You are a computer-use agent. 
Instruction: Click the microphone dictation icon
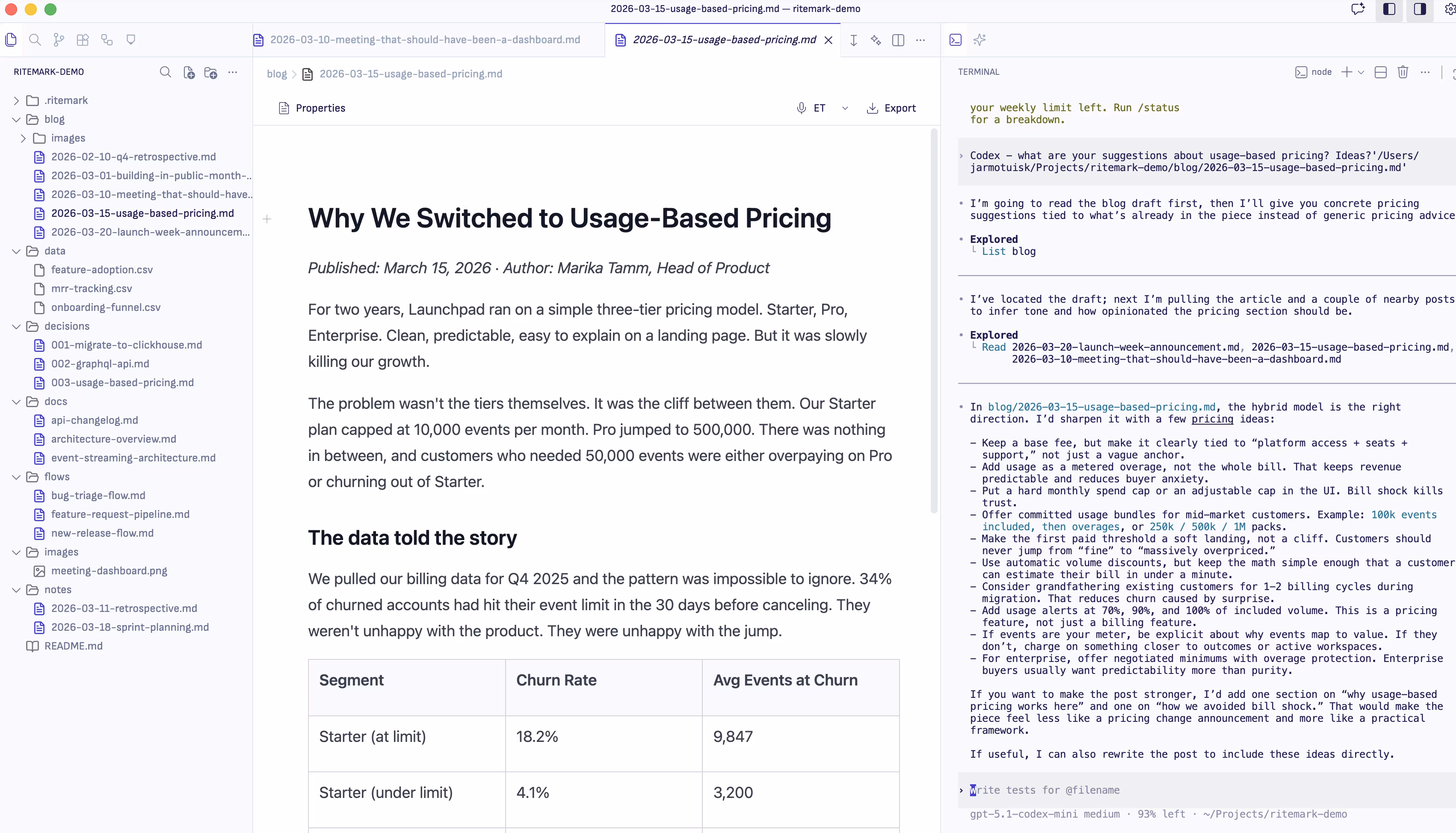pyautogui.click(x=802, y=108)
